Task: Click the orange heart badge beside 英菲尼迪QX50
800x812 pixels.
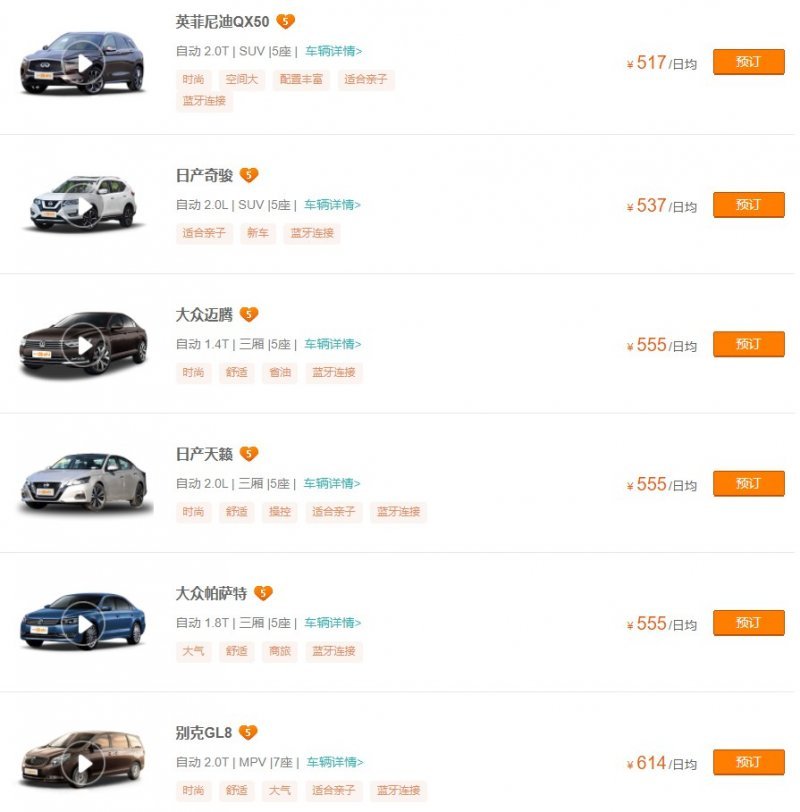Action: [x=285, y=21]
